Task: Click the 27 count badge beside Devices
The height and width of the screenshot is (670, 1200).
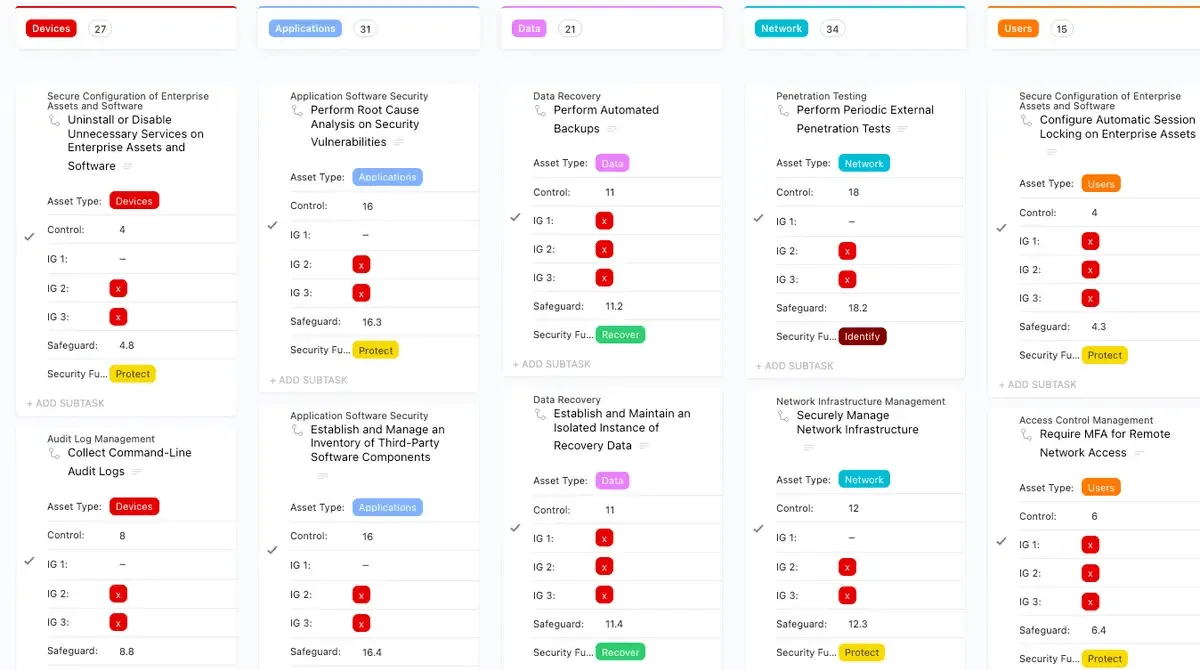Action: click(100, 29)
